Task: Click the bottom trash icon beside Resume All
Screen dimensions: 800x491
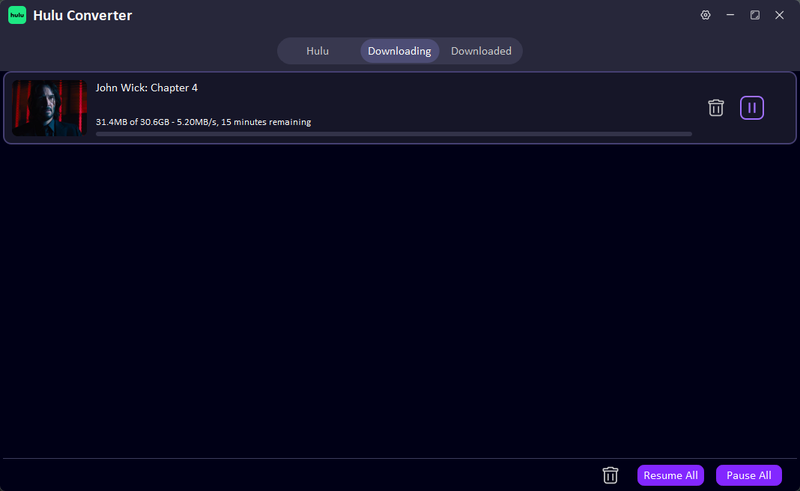Action: [610, 475]
